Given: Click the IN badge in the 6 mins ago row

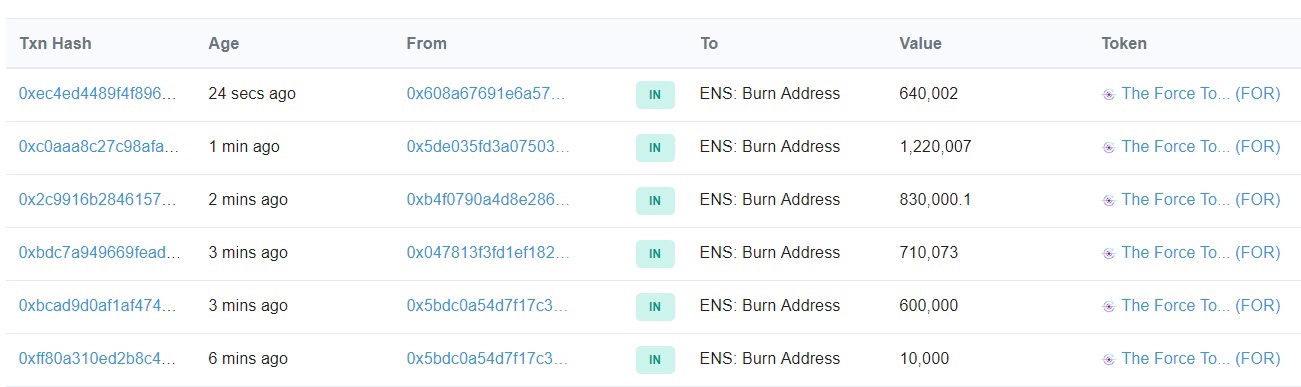Looking at the screenshot, I should pyautogui.click(x=655, y=360).
